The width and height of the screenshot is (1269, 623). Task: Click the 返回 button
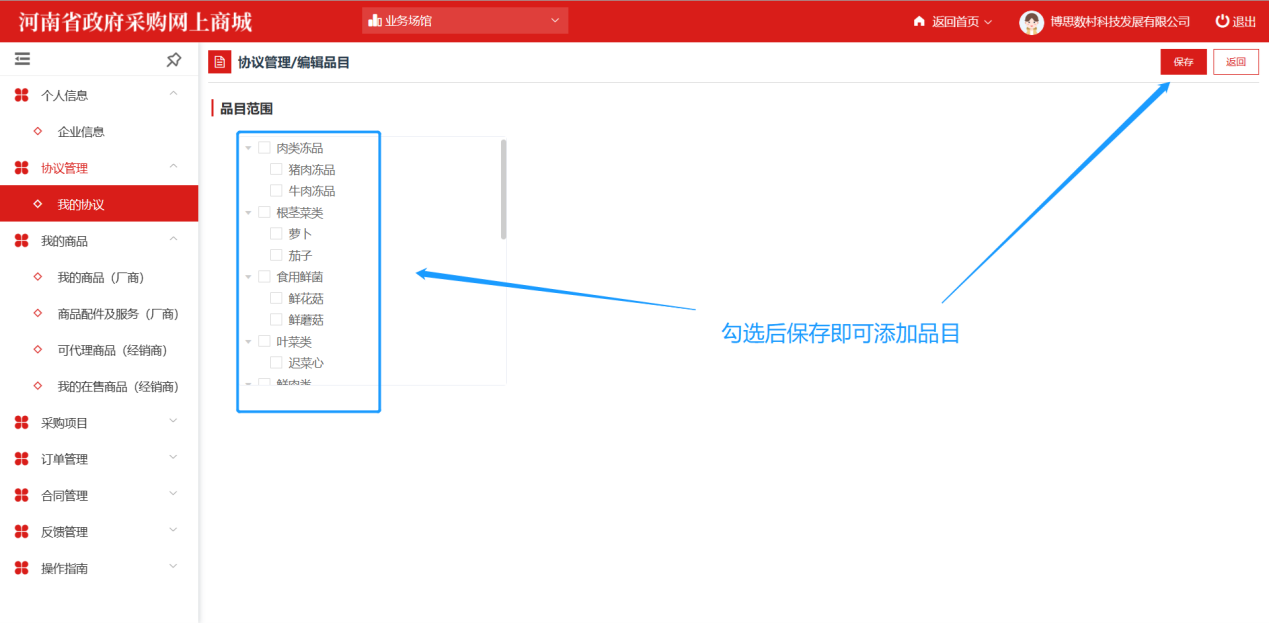[1236, 62]
